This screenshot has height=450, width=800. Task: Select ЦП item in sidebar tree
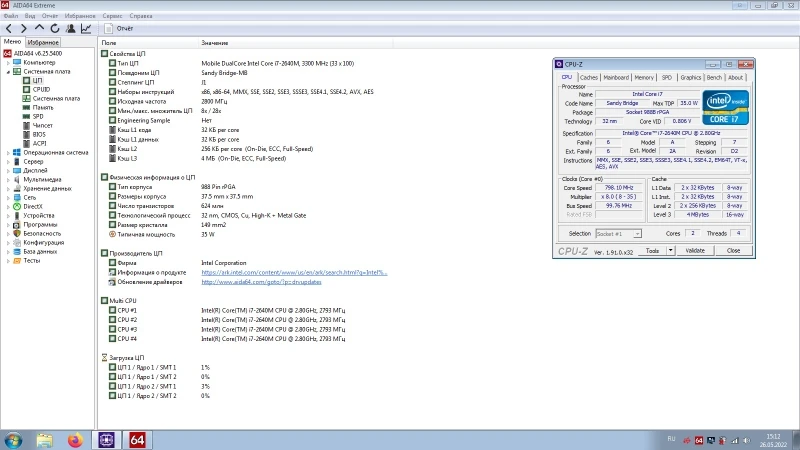click(37, 81)
